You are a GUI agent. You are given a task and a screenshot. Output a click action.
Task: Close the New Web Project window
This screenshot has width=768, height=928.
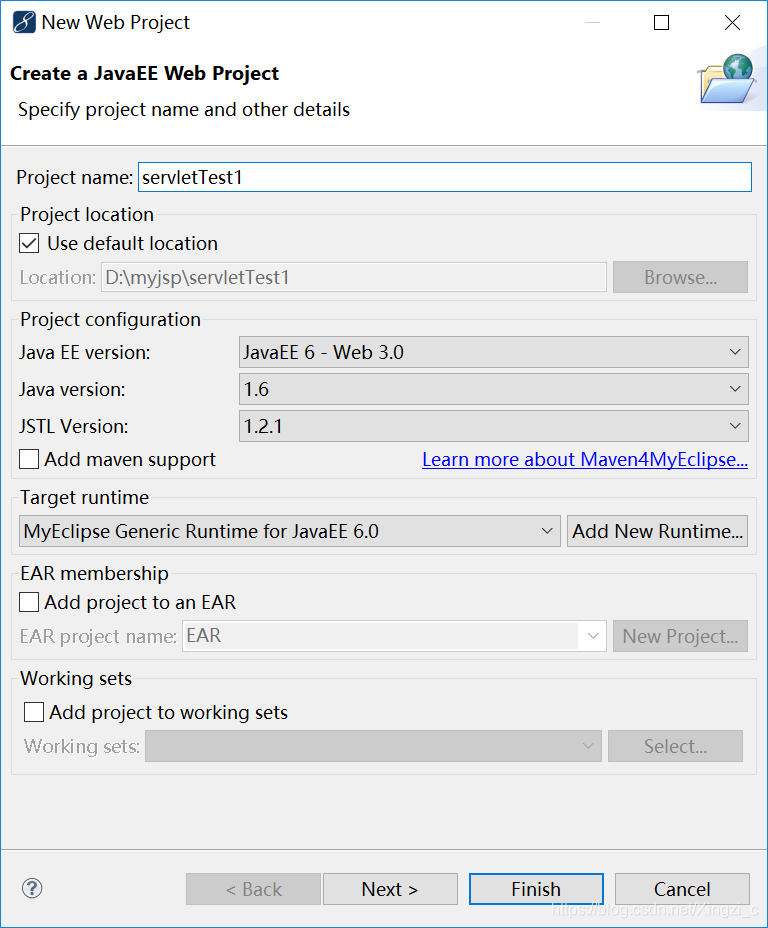point(732,22)
